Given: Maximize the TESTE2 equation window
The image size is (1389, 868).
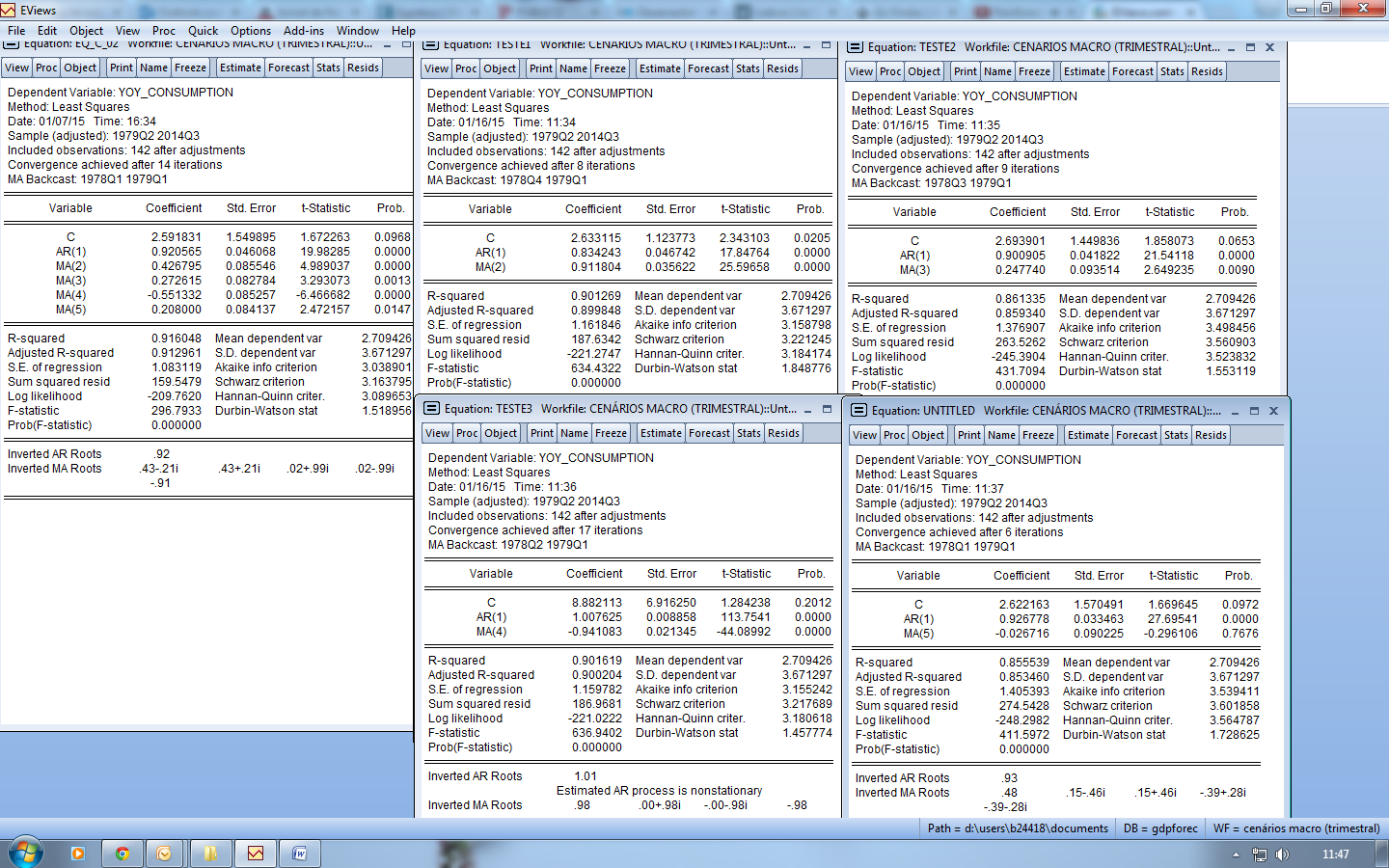Looking at the screenshot, I should coord(1250,47).
